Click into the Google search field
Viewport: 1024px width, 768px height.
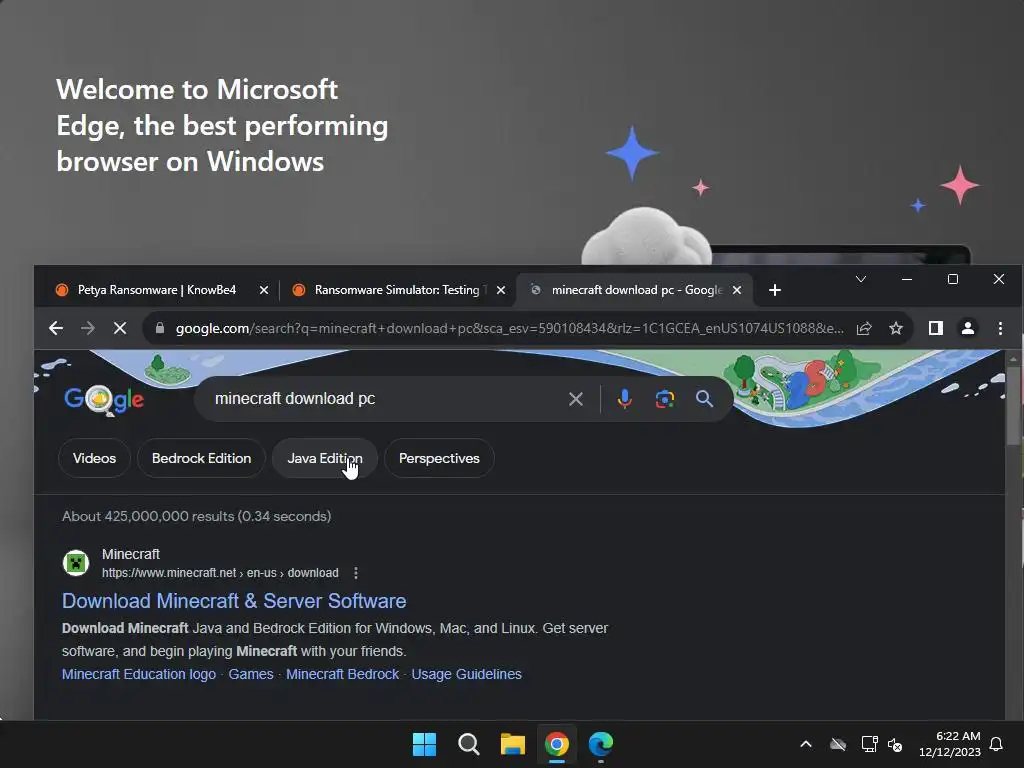385,399
